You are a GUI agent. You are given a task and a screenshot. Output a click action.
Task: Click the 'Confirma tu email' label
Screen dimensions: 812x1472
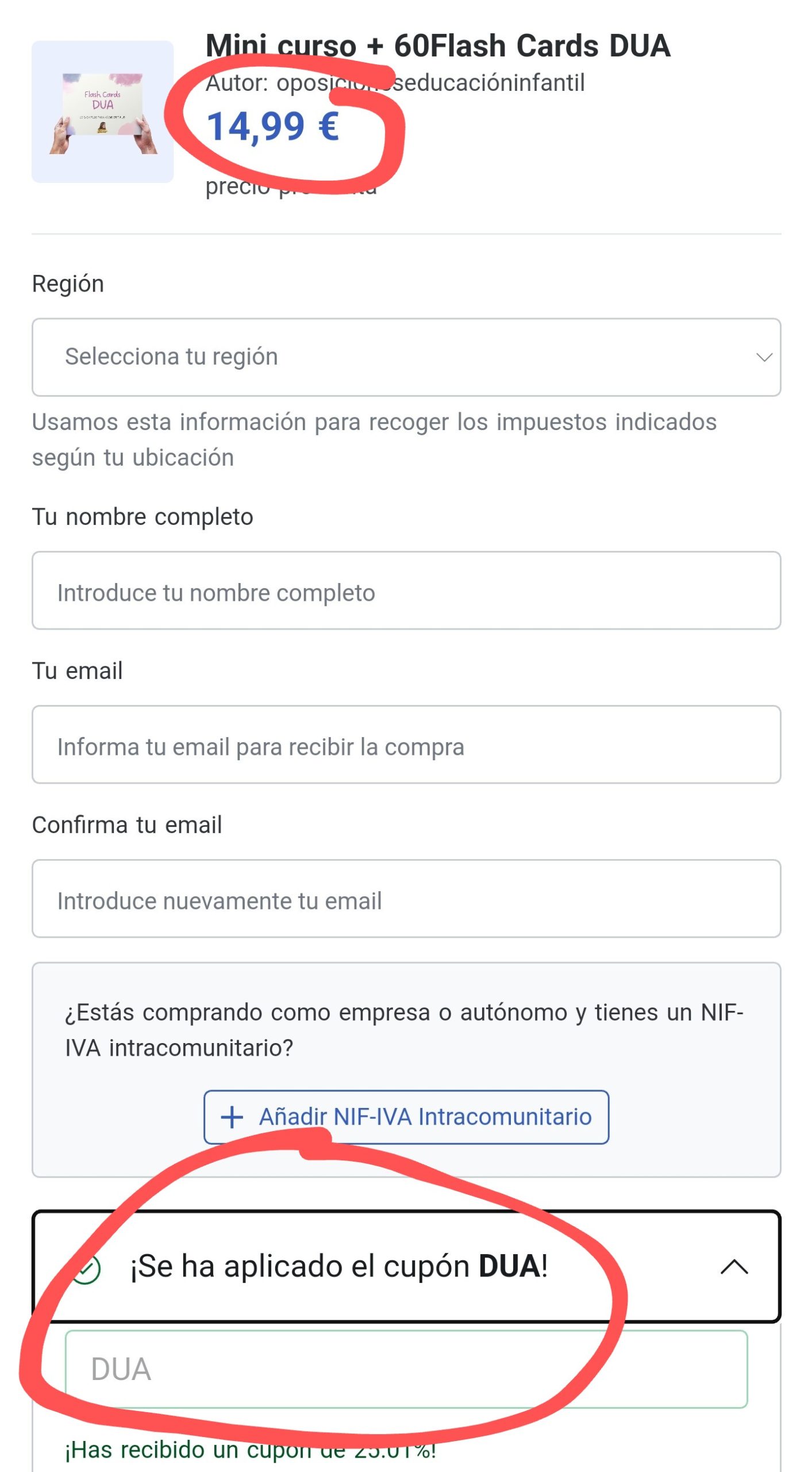[127, 825]
